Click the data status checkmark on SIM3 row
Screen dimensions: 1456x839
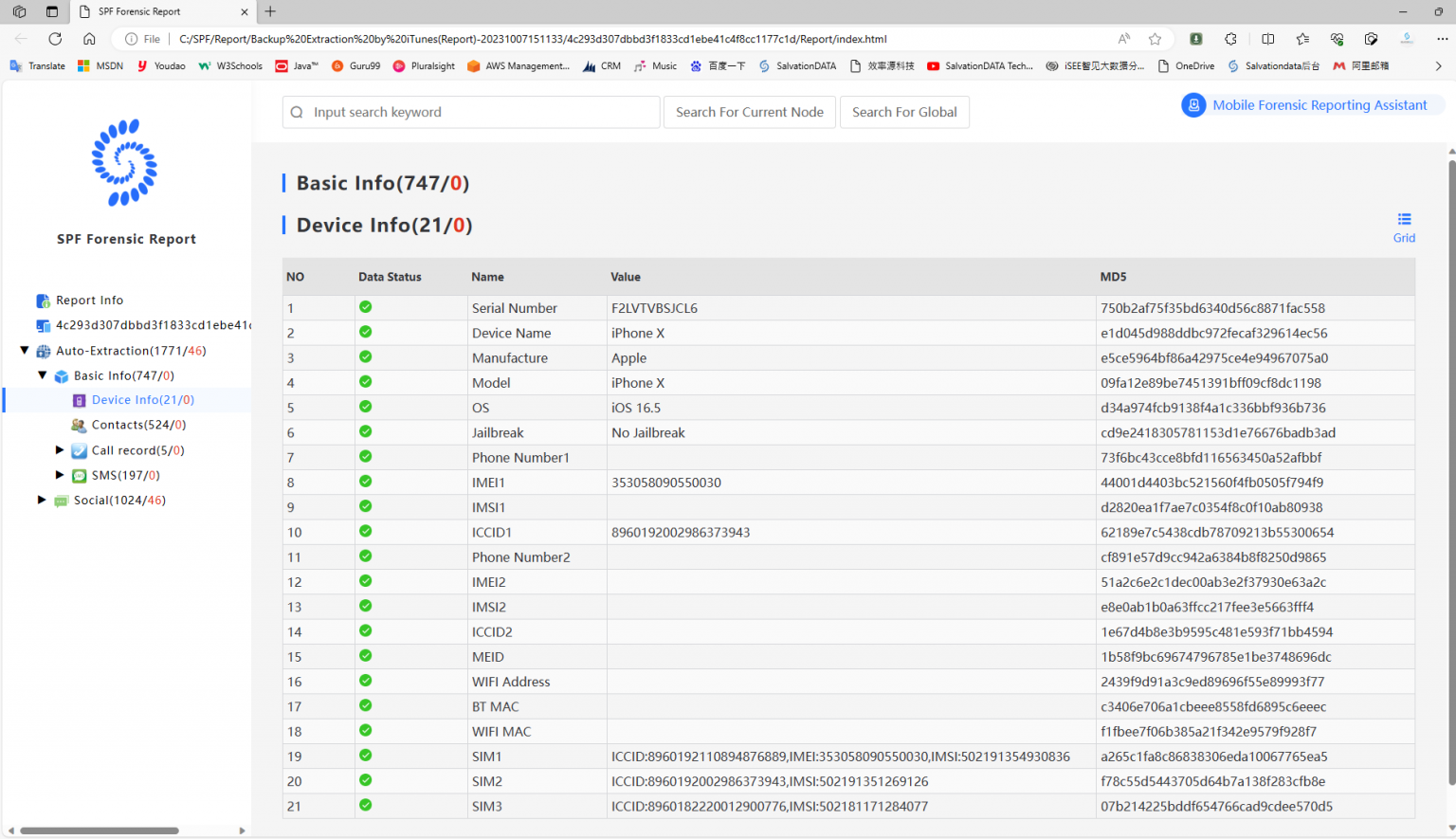pos(365,805)
